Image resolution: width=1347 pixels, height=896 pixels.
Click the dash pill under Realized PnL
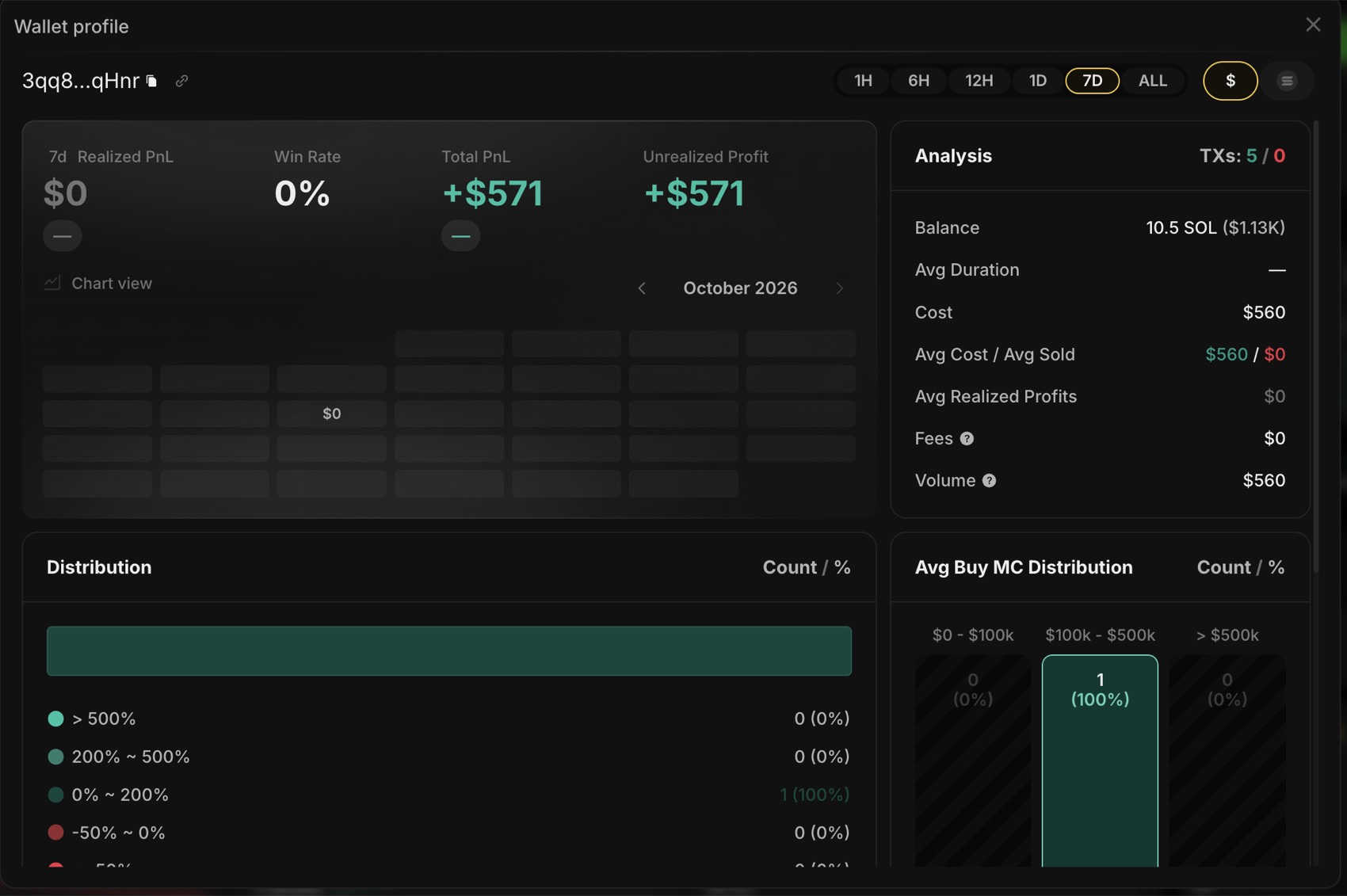click(x=63, y=236)
